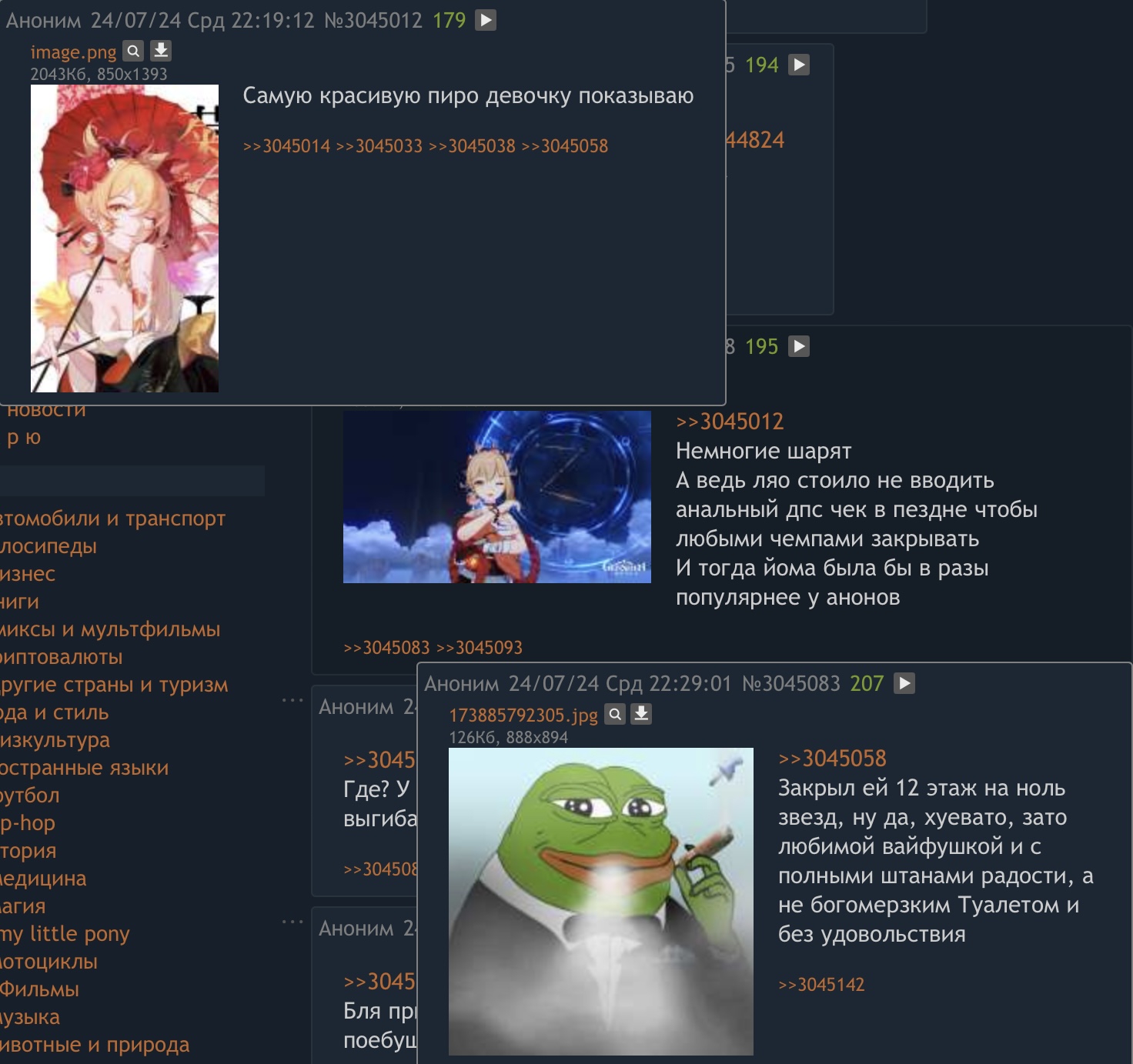Download 173885792305.jpg via arrow icon

tap(641, 714)
